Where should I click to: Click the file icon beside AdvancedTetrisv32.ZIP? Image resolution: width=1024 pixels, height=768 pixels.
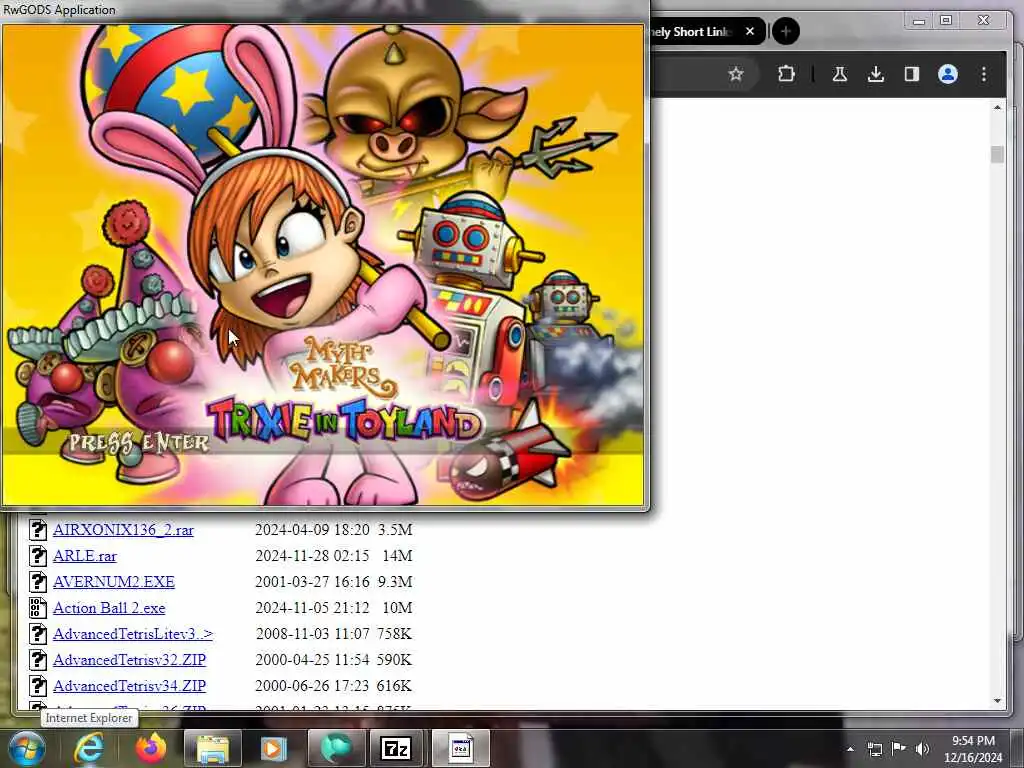pos(38,660)
